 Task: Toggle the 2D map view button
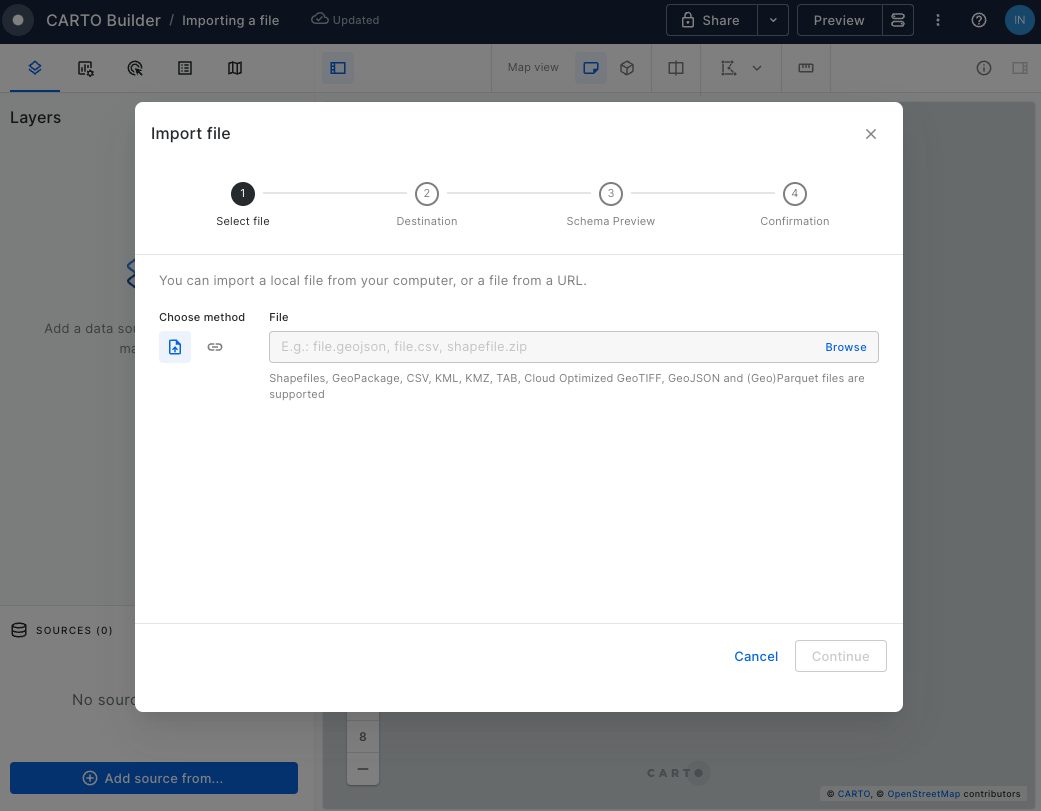coord(591,68)
